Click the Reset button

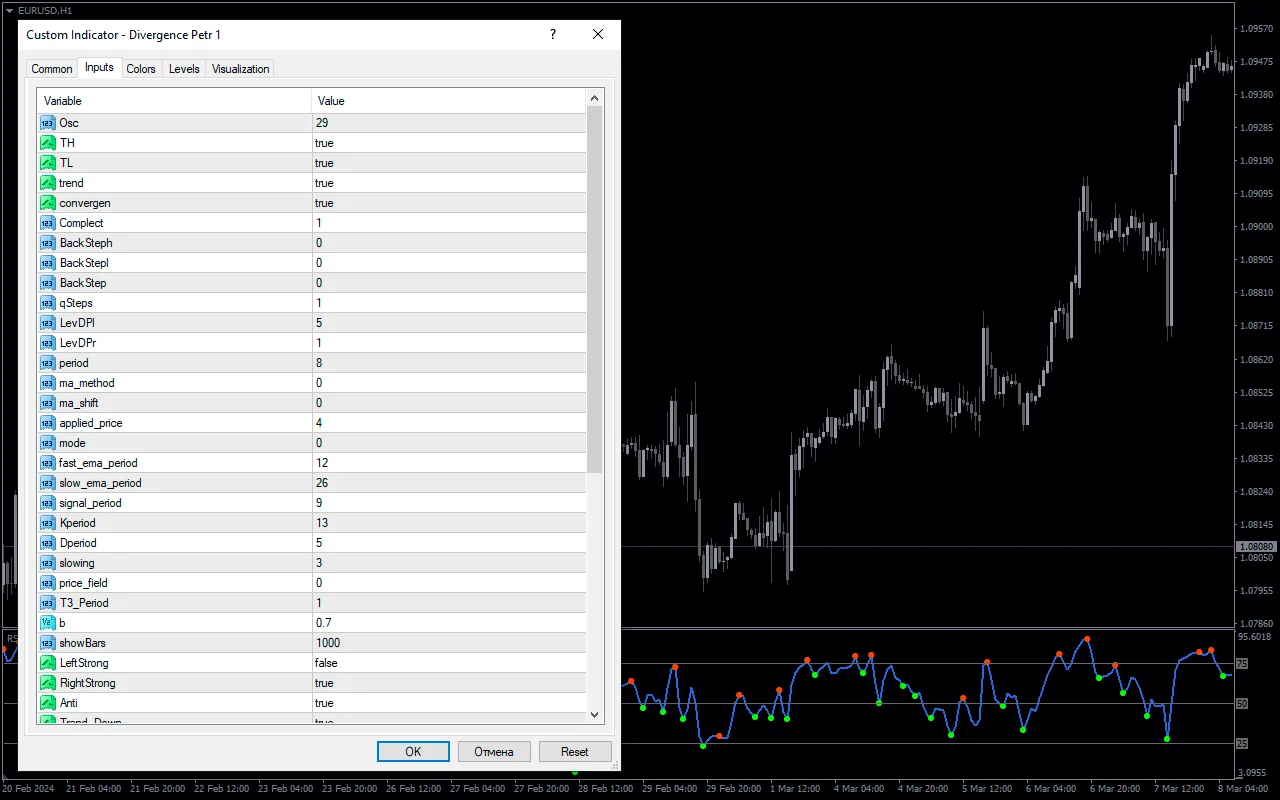(x=575, y=752)
